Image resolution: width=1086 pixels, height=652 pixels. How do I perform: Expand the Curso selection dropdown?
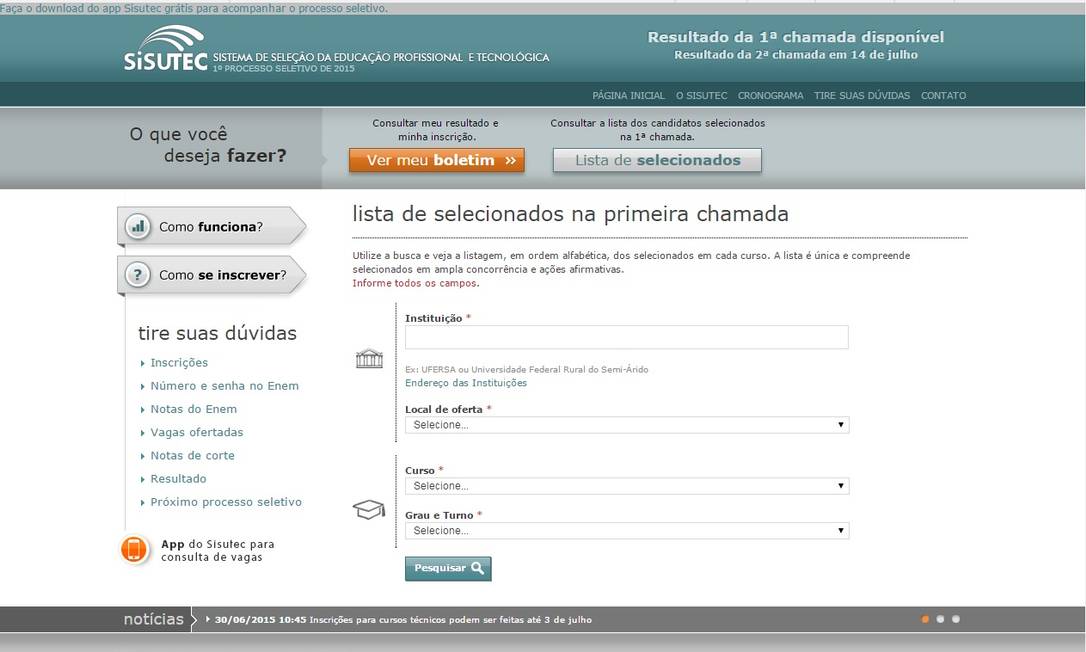click(626, 486)
